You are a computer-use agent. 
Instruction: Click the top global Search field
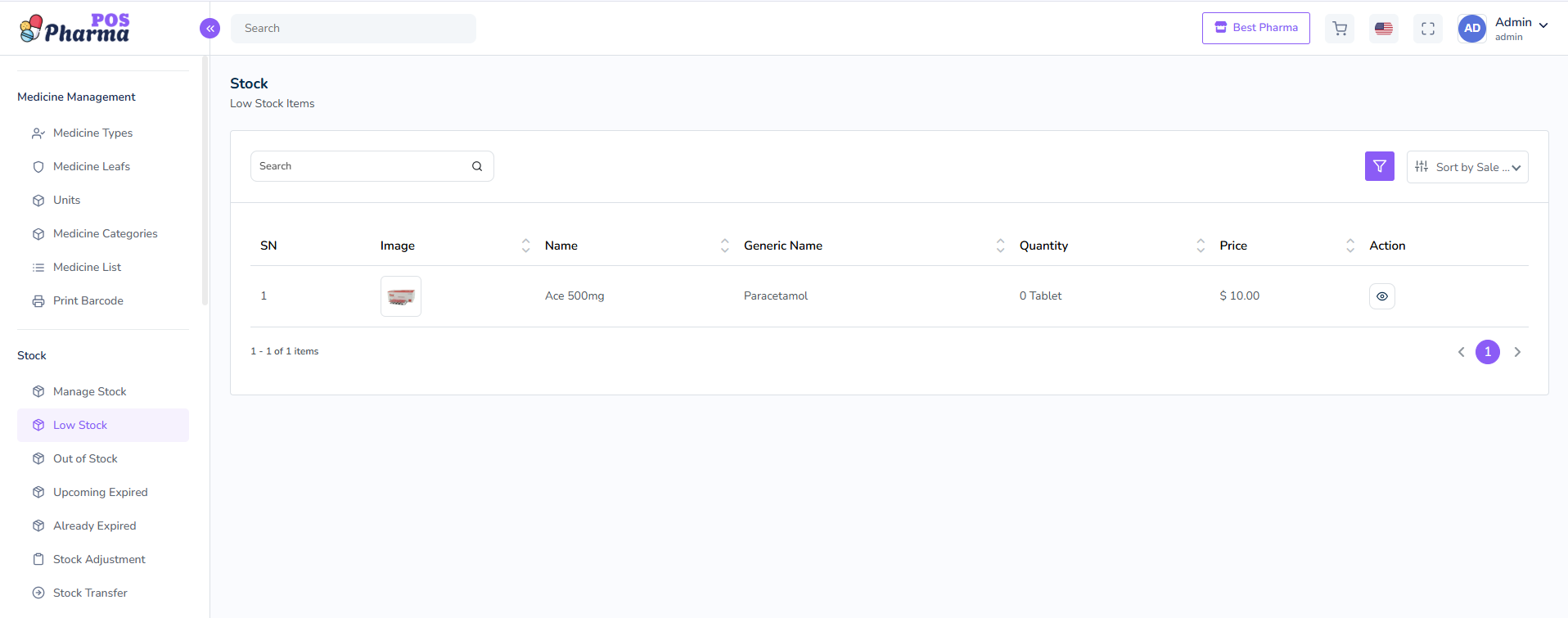(353, 29)
